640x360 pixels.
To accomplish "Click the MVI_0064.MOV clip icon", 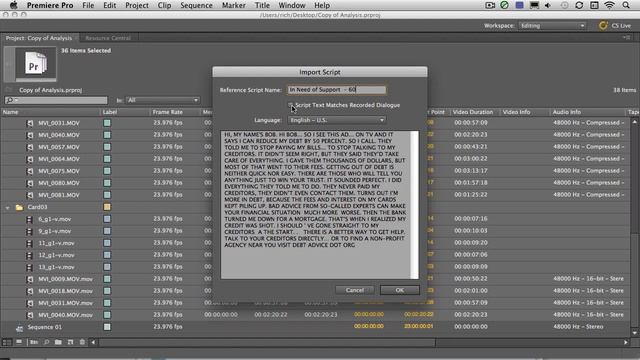I will click(x=30, y=159).
